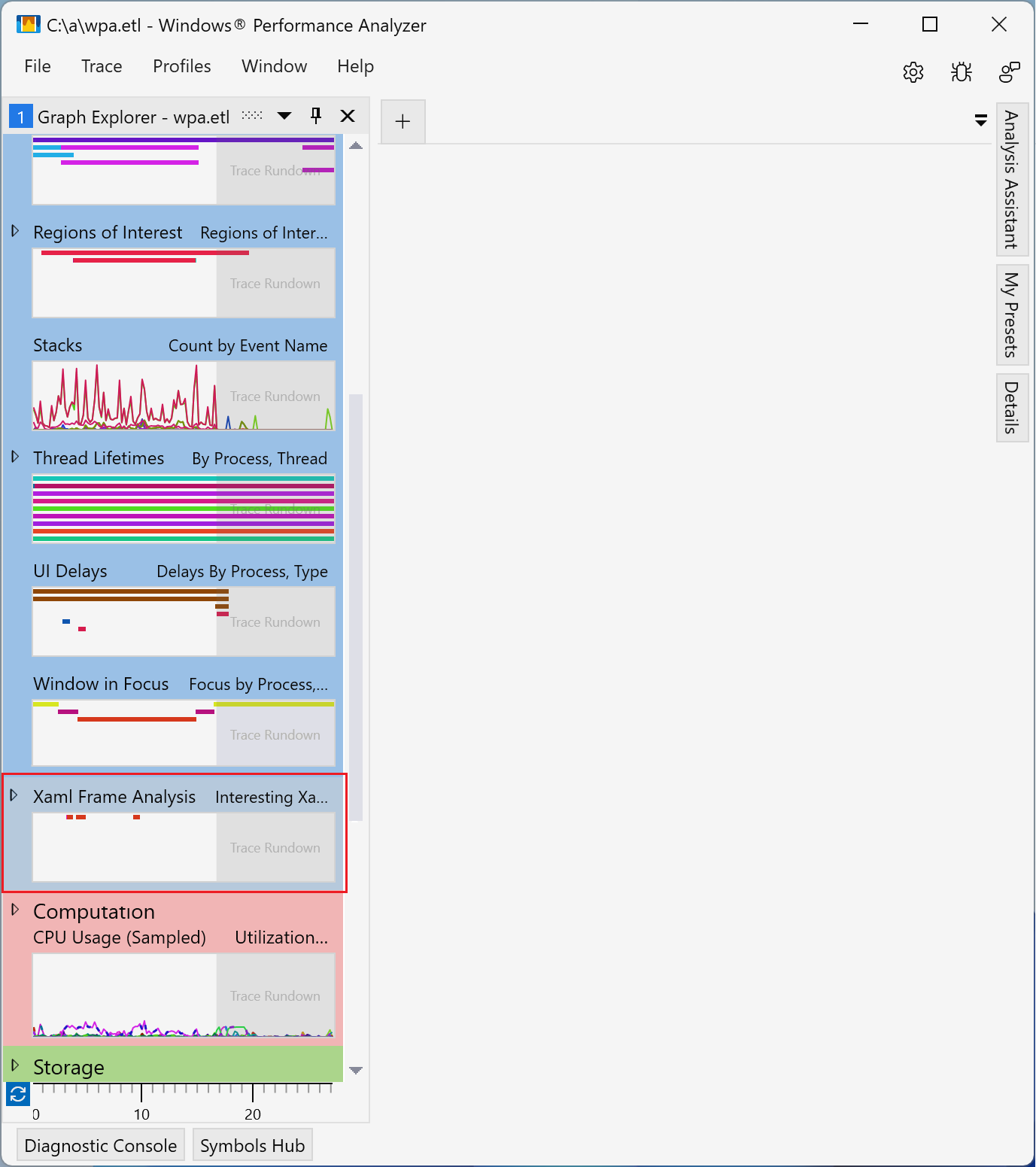Click the numbered badge on Graph Explorer title

(20, 117)
